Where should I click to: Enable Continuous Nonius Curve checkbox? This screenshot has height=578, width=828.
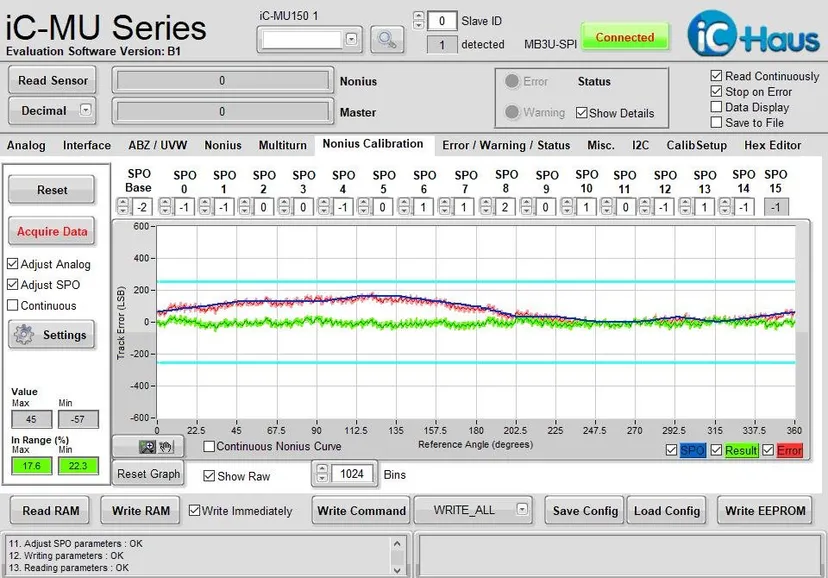click(209, 447)
